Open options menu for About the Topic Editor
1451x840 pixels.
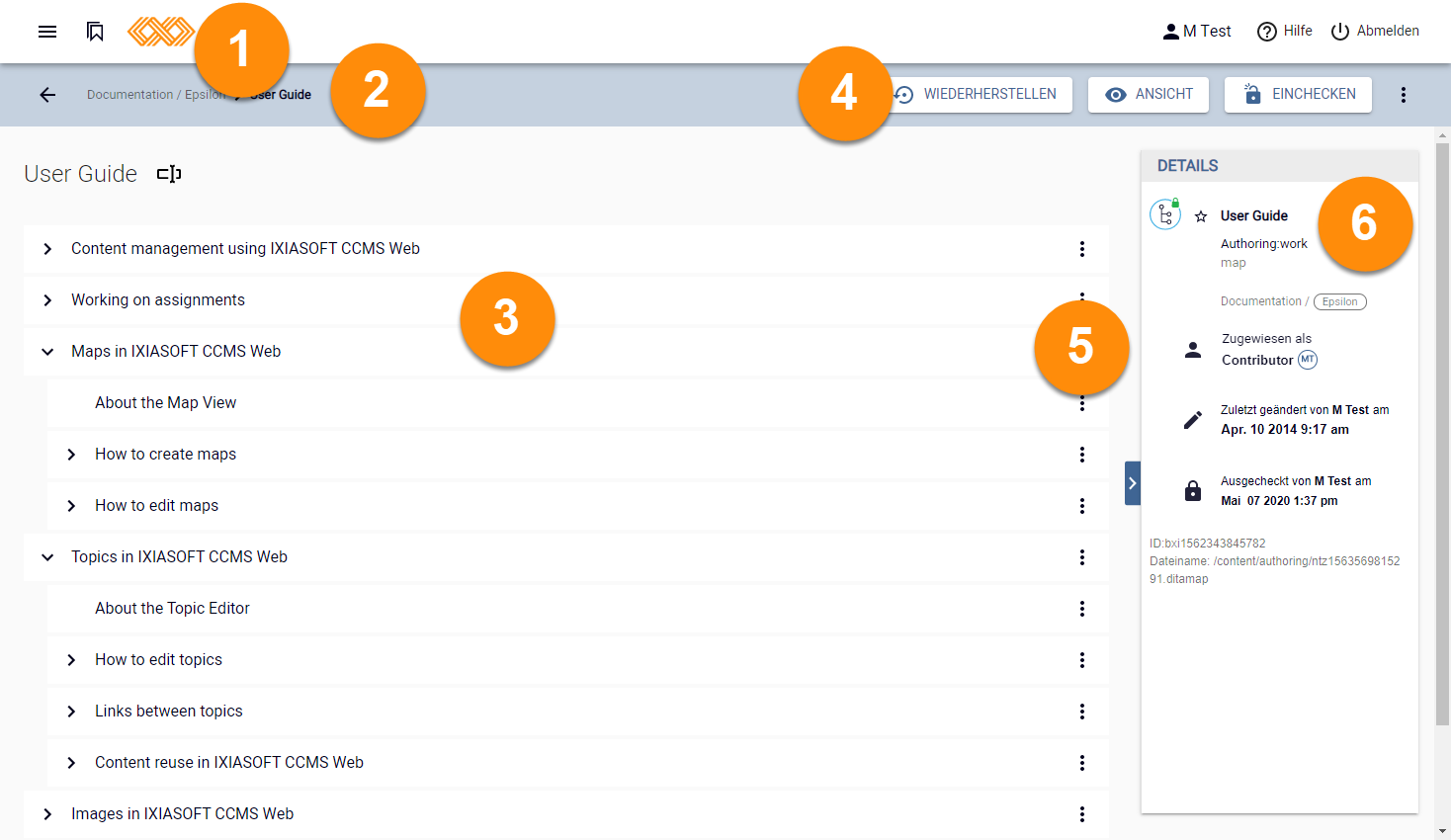(1082, 609)
